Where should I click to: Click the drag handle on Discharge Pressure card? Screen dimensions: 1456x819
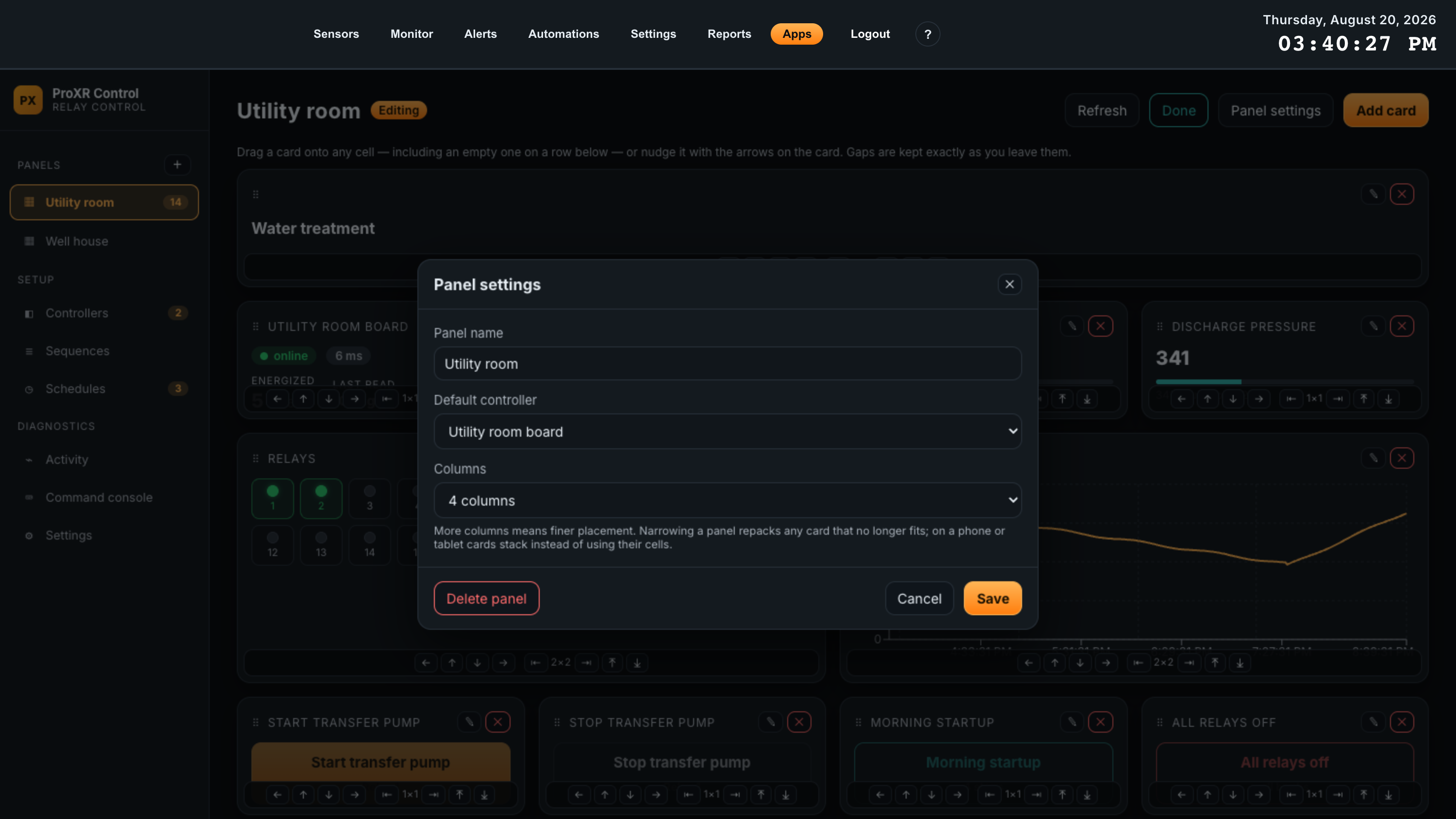[x=1160, y=326]
